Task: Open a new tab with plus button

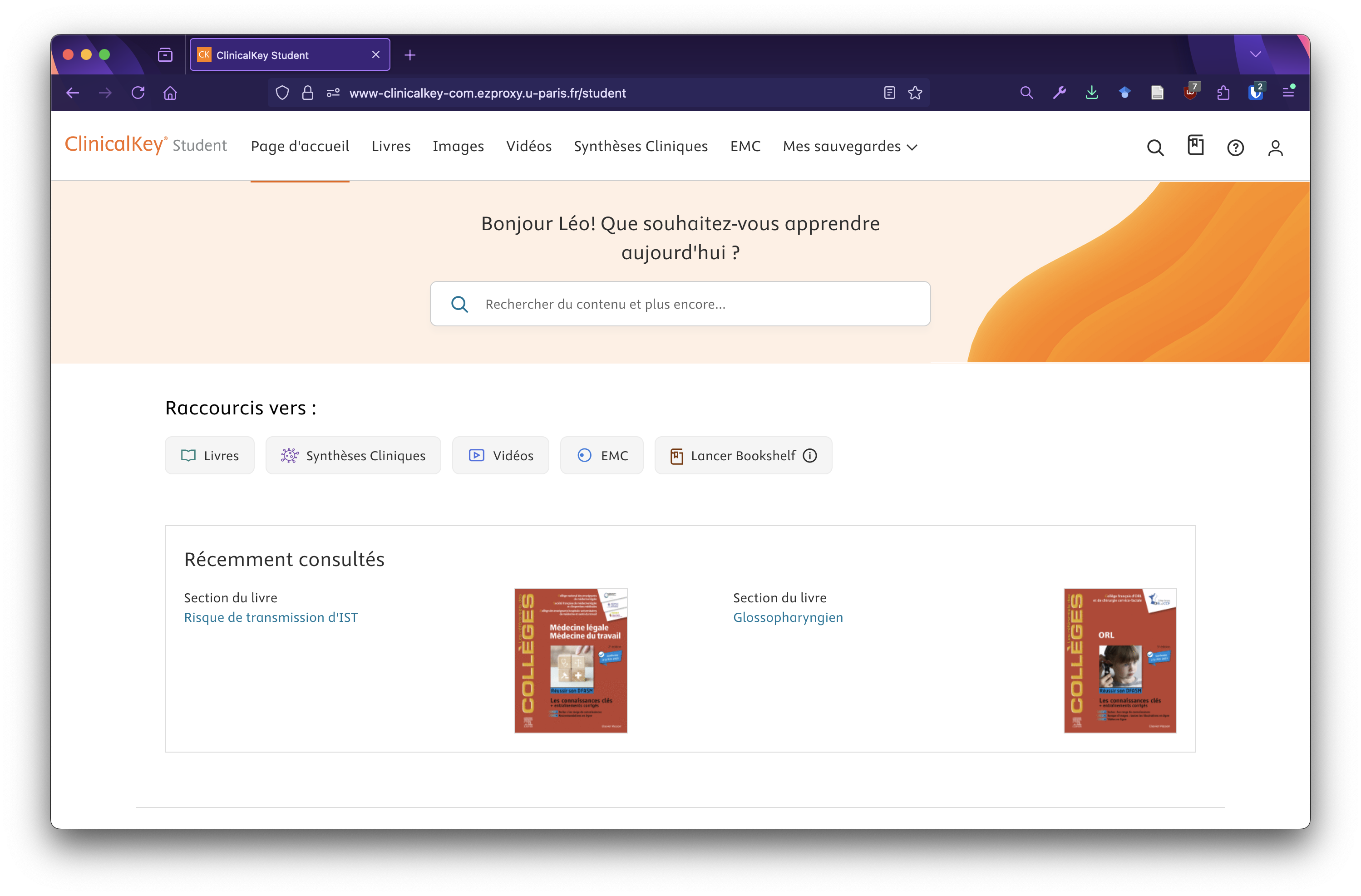Action: (410, 55)
